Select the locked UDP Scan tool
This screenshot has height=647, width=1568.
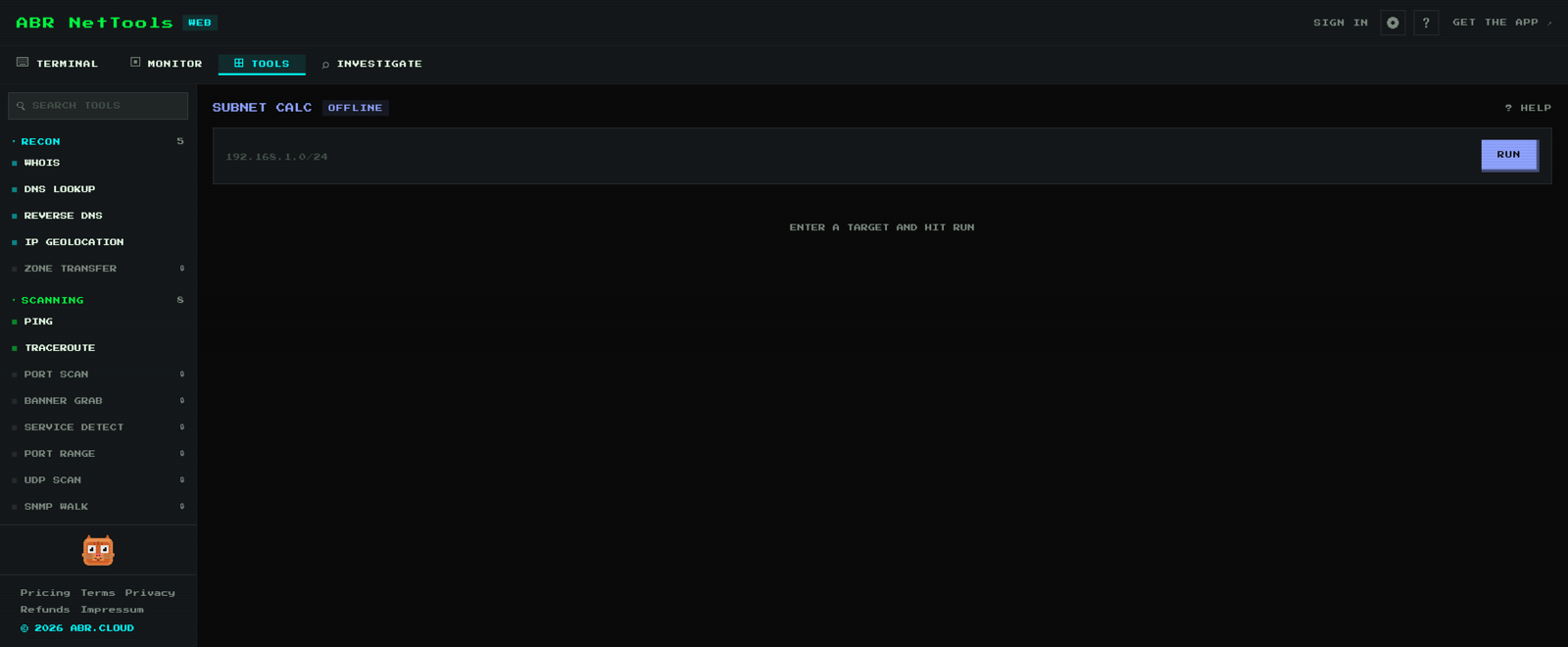point(98,480)
